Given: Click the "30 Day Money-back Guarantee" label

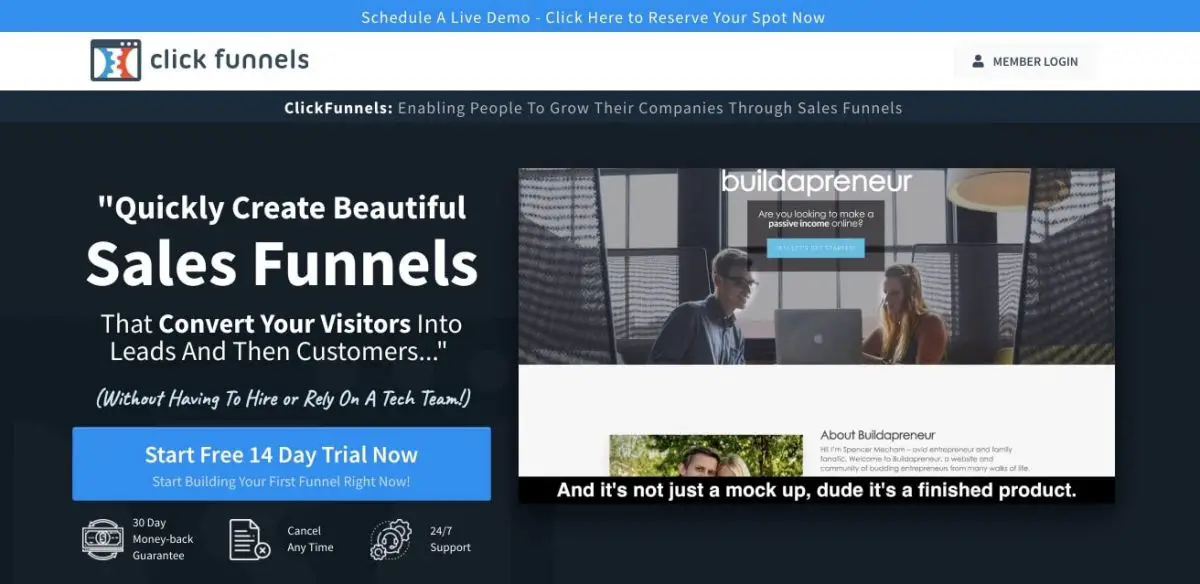Looking at the screenshot, I should tap(163, 539).
